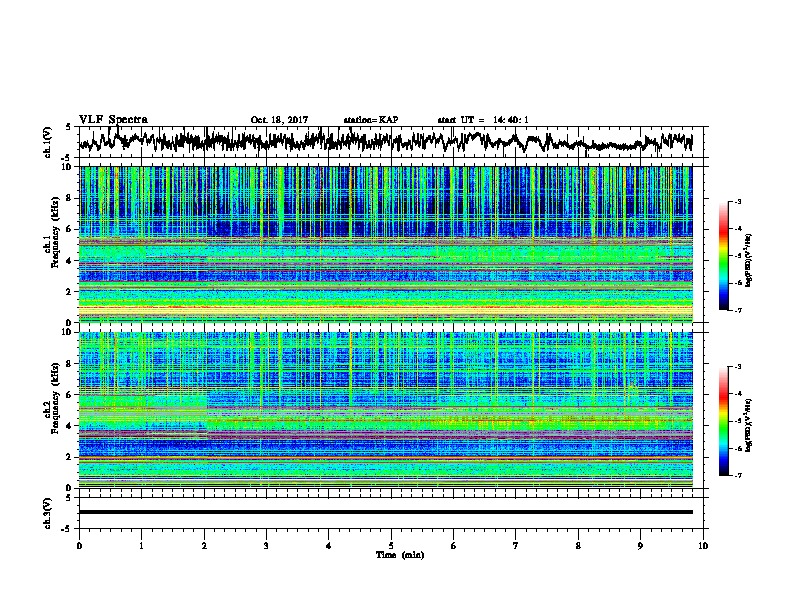Click the ch.1 spectrogram panel

coord(386,244)
